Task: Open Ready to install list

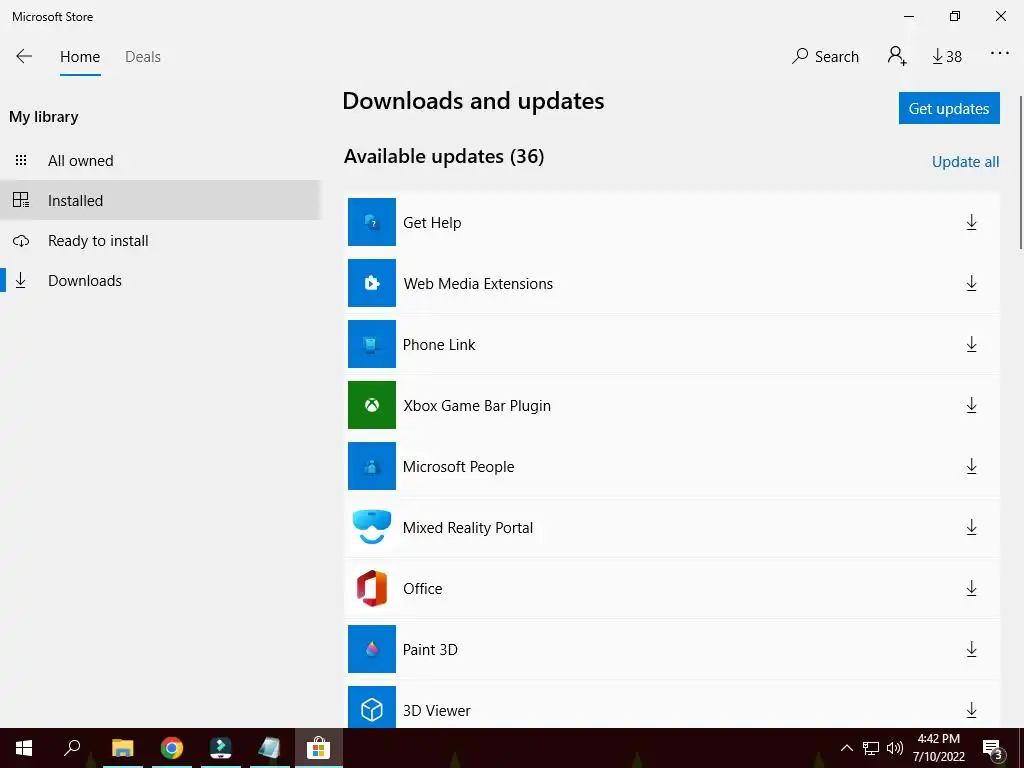Action: pyautogui.click(x=160, y=240)
